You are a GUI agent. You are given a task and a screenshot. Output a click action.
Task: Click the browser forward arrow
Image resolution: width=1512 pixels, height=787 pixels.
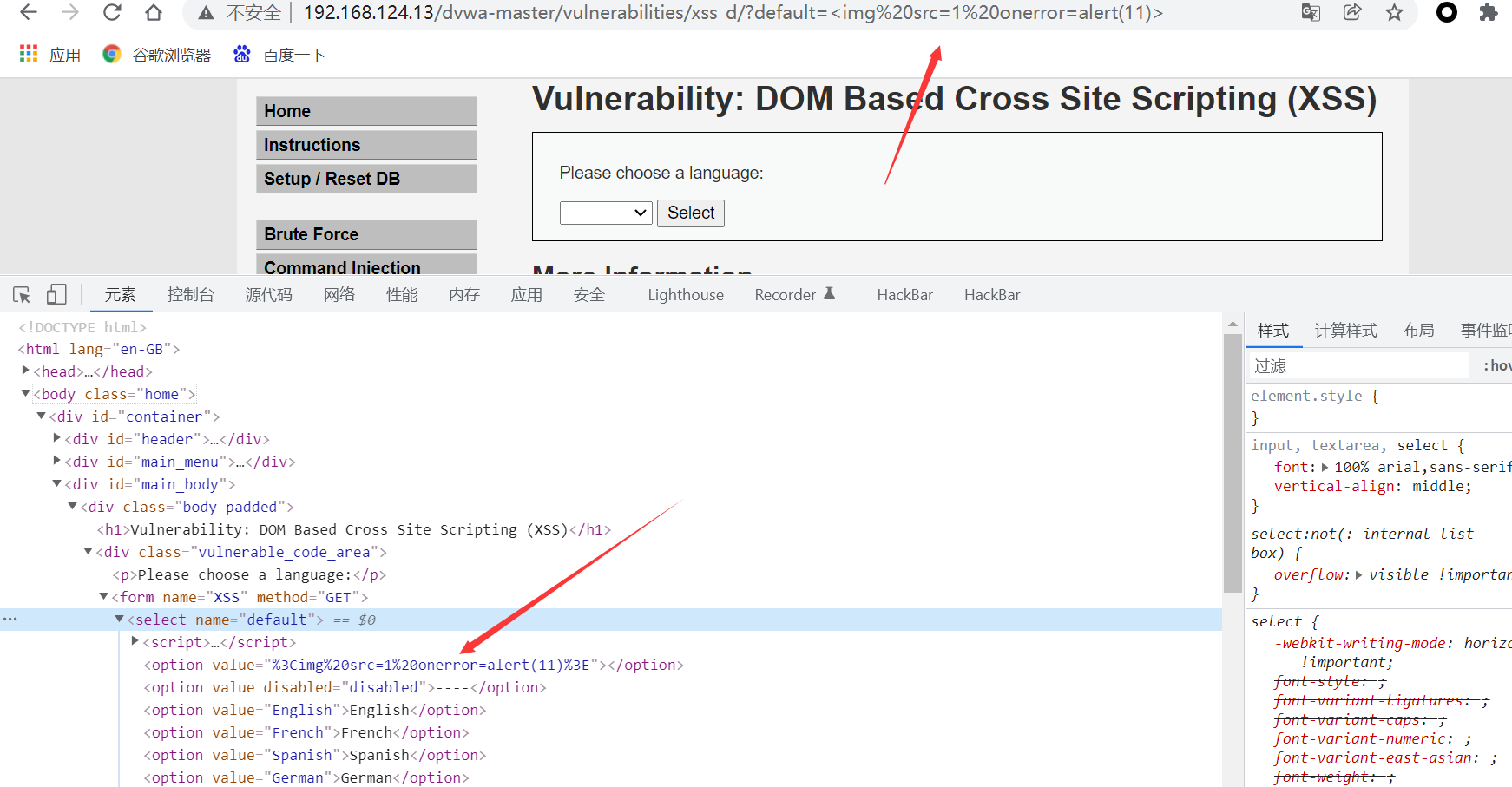(x=70, y=12)
